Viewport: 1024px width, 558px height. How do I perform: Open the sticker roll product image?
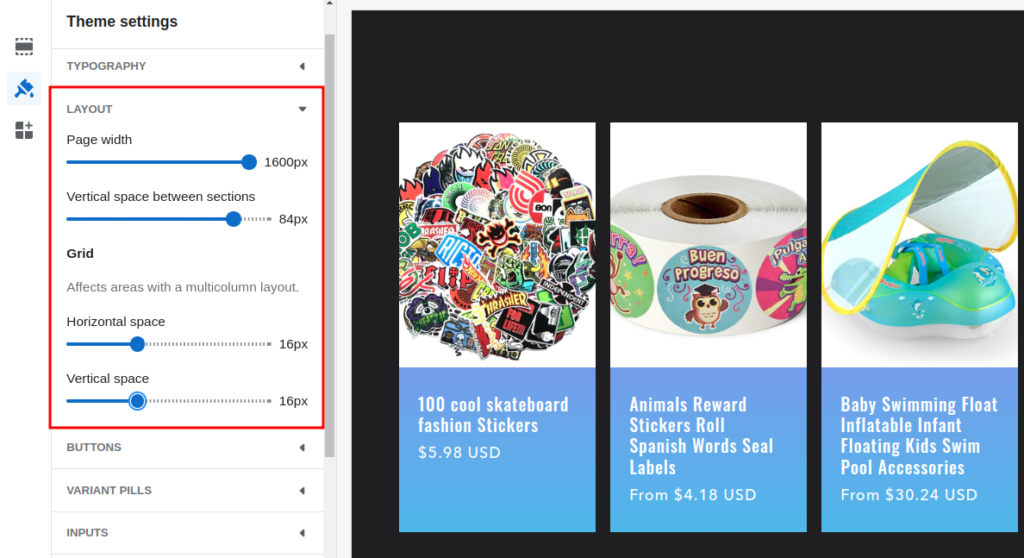(708, 245)
